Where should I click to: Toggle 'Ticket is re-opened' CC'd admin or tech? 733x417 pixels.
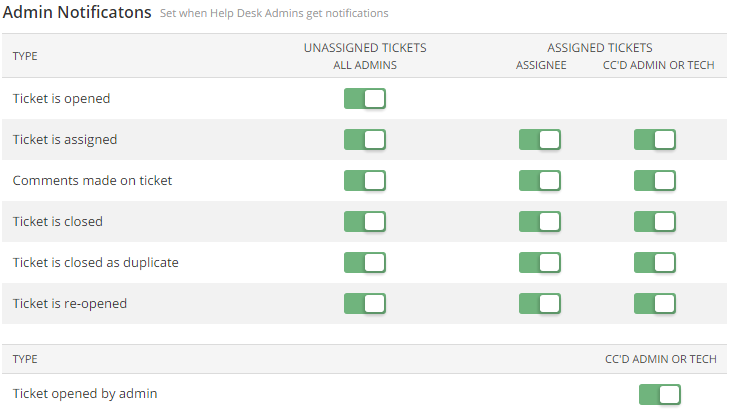point(654,303)
